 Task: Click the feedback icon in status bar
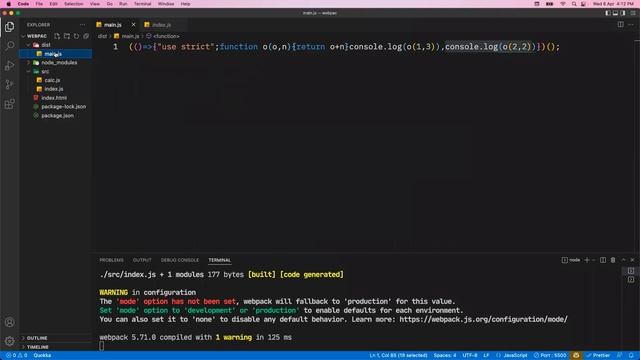coord(620,356)
